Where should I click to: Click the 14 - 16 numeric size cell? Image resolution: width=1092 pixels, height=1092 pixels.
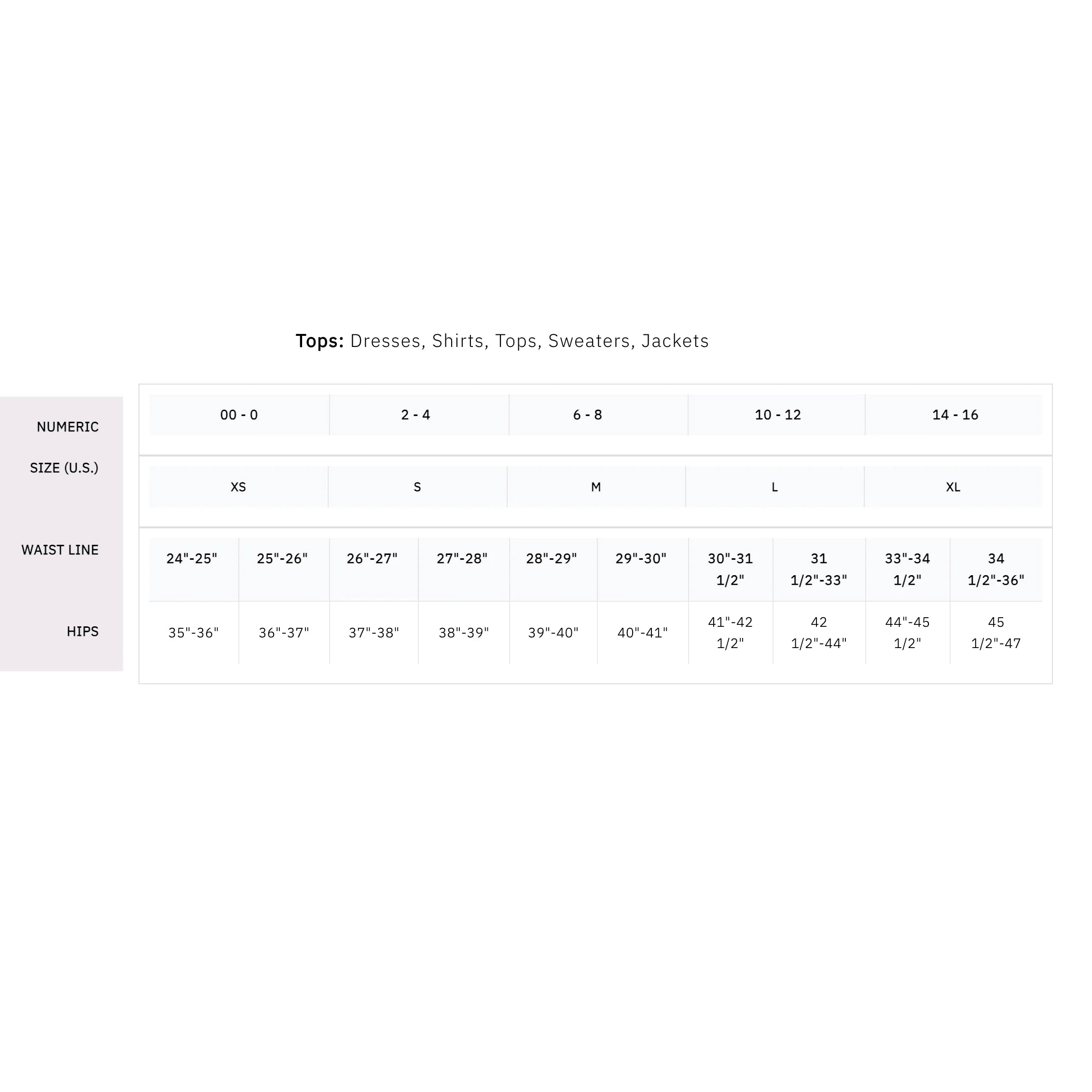tap(954, 415)
